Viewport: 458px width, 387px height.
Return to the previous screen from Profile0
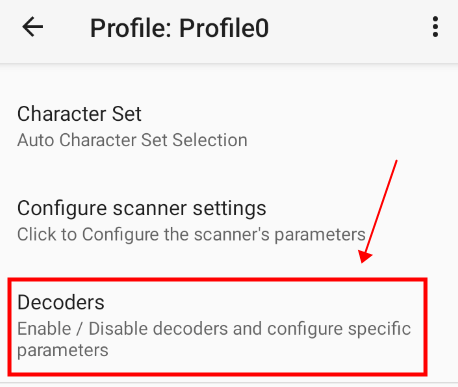tap(33, 27)
